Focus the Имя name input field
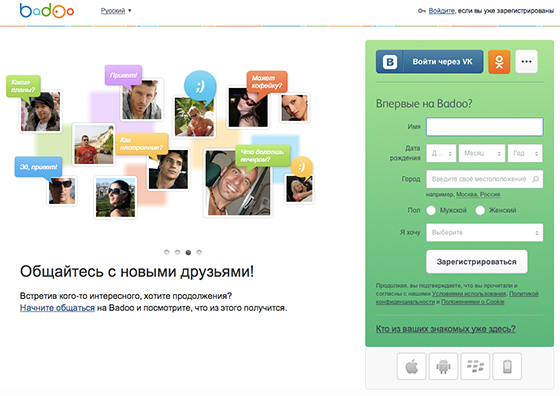Viewport: 560px width, 396px height. pyautogui.click(x=485, y=127)
